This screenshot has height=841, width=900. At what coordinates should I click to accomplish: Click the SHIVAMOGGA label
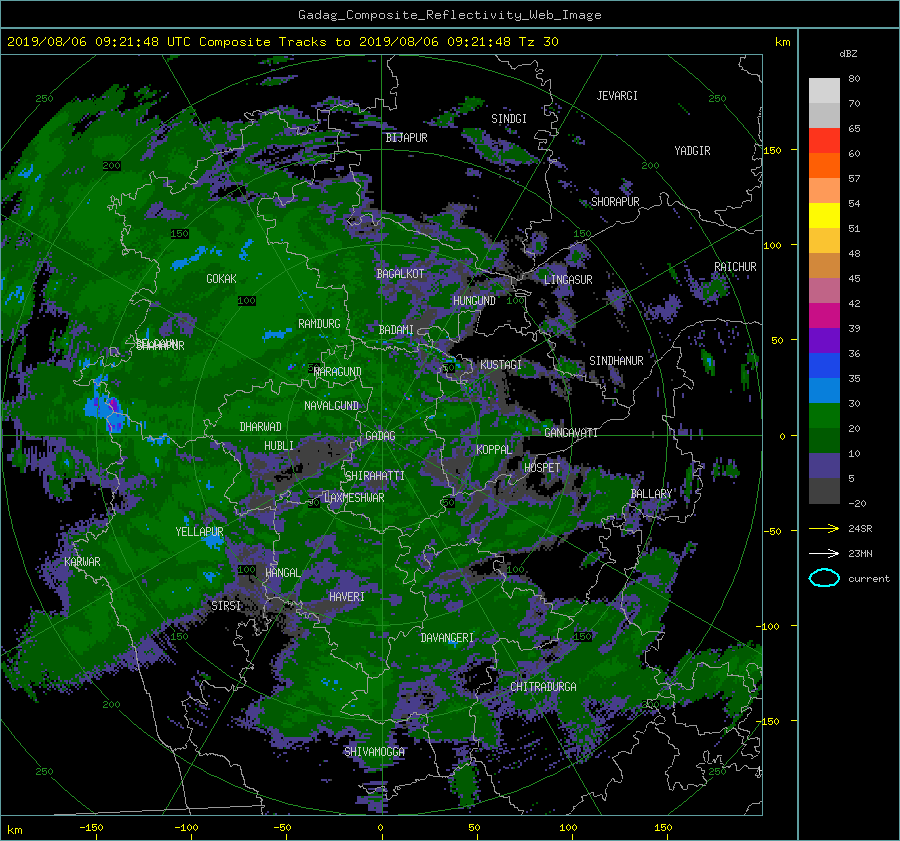point(374,752)
